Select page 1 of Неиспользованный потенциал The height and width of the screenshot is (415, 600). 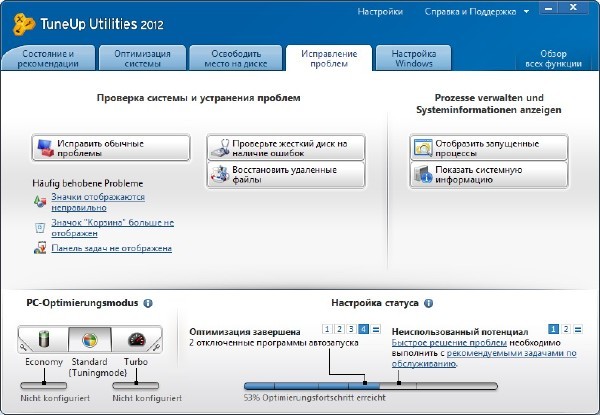pos(553,329)
